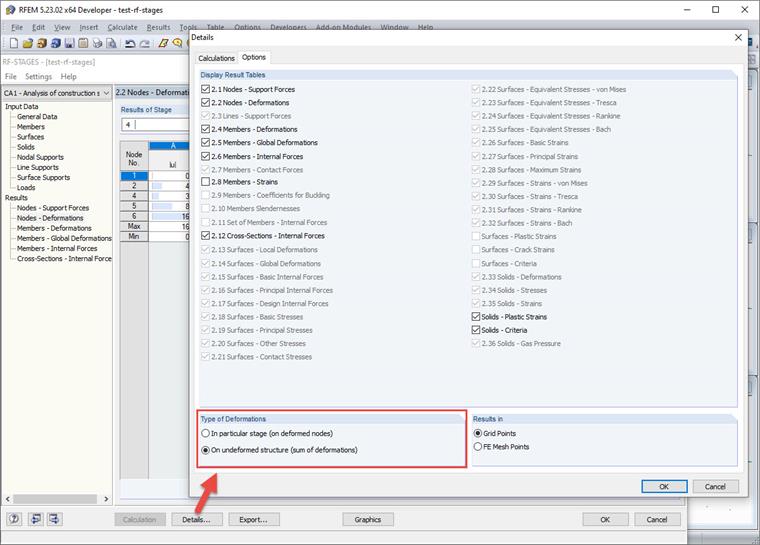Select Cross-Sections - Internal Forces tree item

[x=64, y=258]
